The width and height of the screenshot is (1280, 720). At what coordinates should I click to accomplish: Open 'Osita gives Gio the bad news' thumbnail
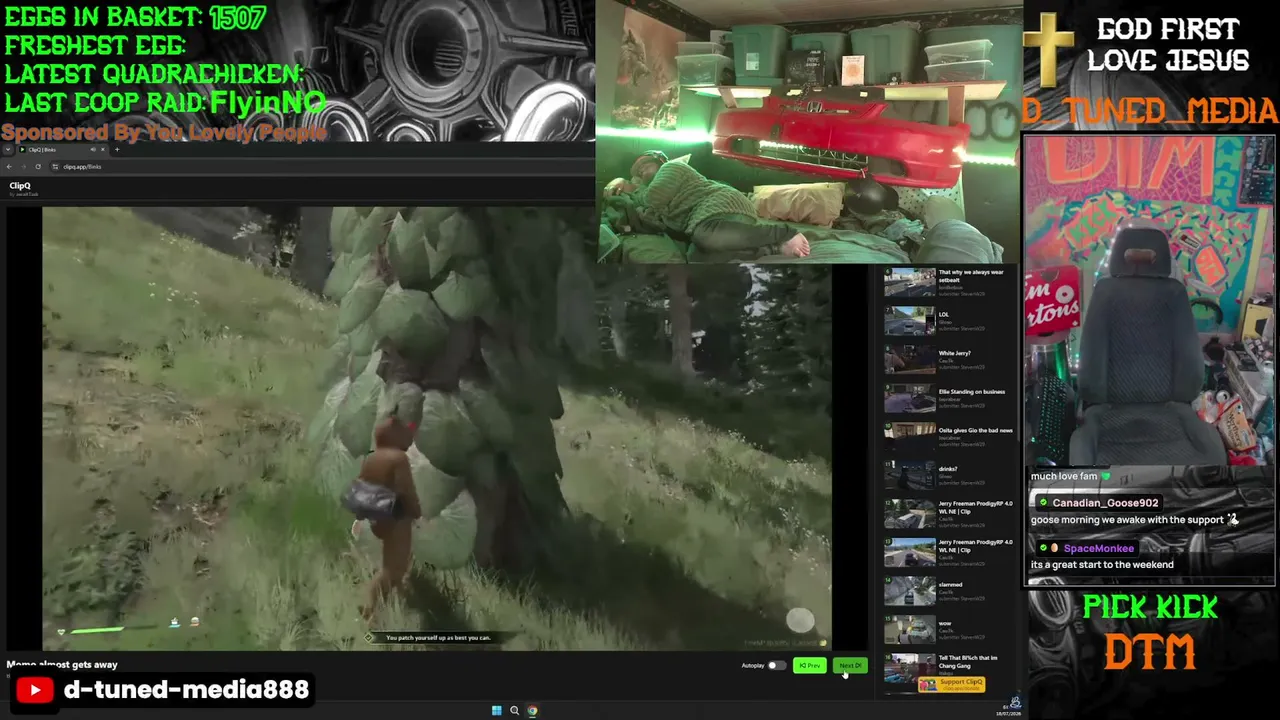[909, 437]
